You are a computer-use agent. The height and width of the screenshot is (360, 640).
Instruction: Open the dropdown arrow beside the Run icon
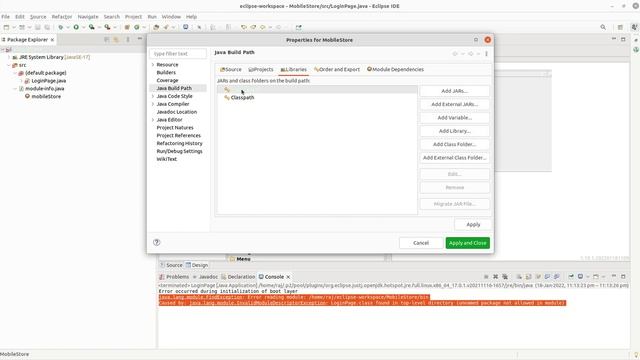click(x=83, y=27)
